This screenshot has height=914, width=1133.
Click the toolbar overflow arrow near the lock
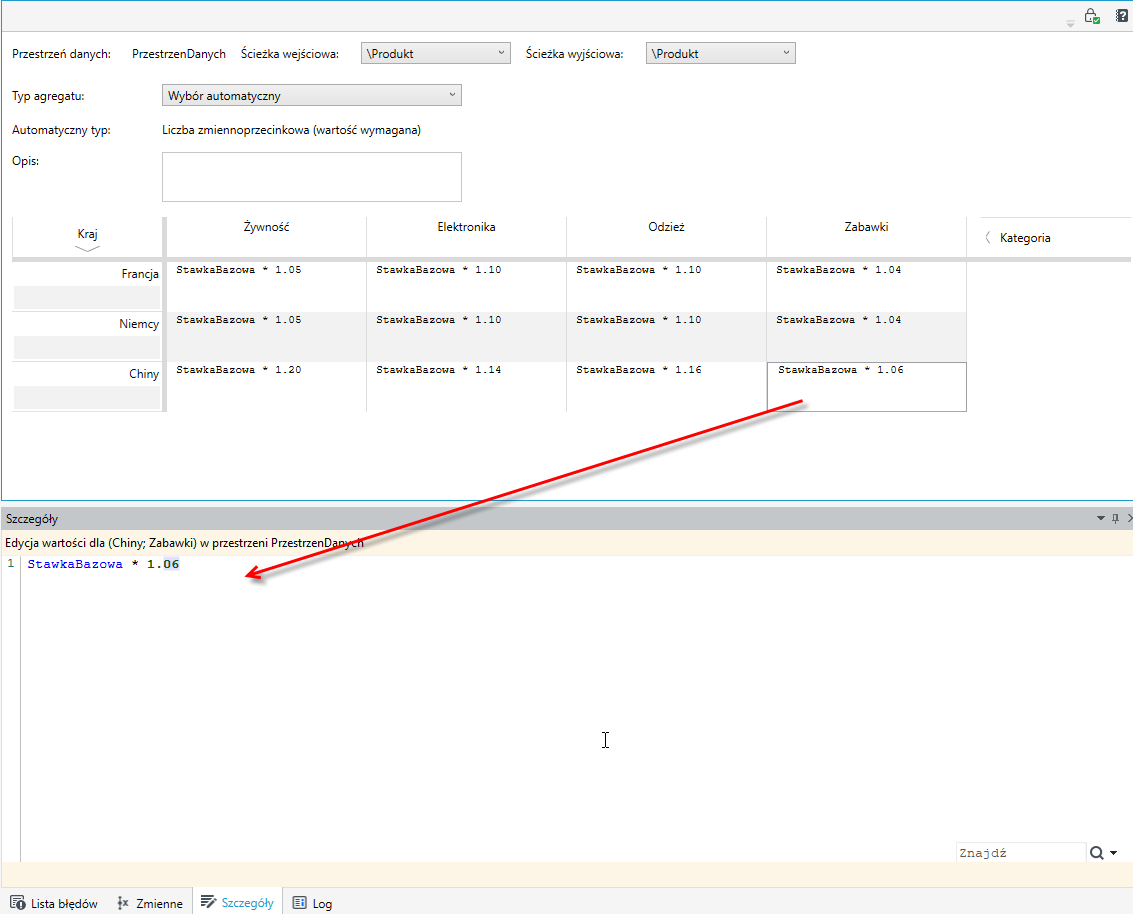pyautogui.click(x=1070, y=24)
